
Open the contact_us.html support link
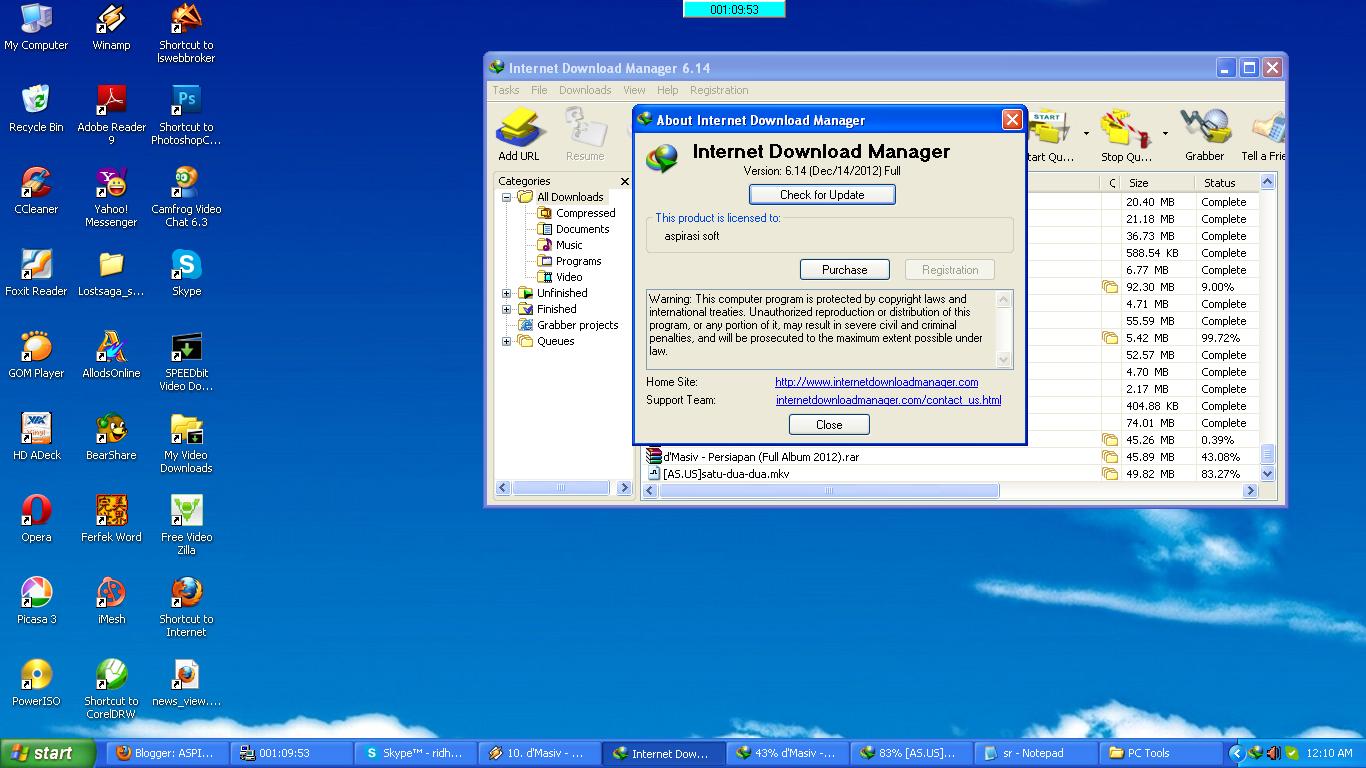point(888,400)
